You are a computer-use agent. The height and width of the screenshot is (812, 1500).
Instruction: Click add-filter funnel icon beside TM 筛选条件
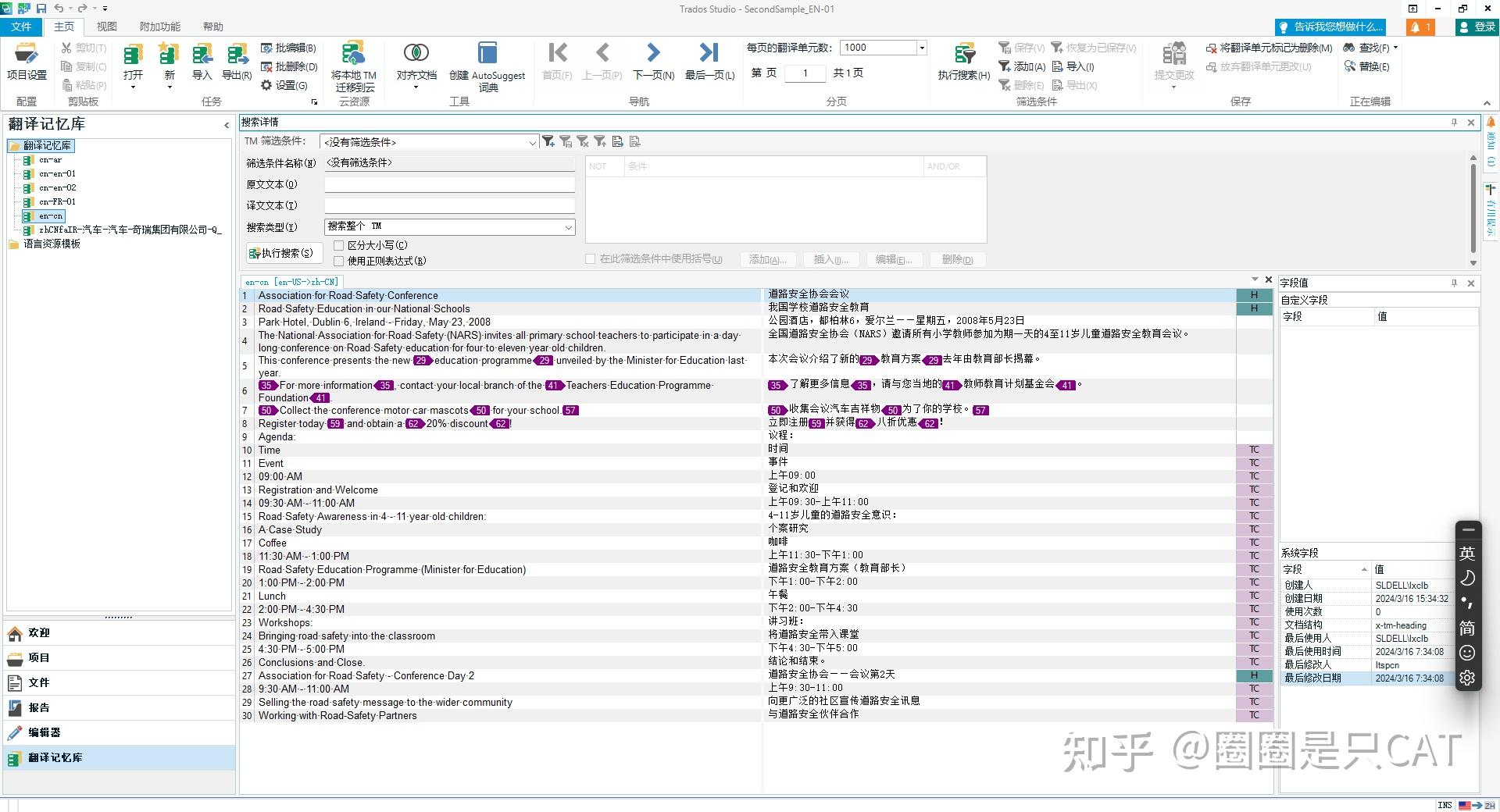(548, 141)
